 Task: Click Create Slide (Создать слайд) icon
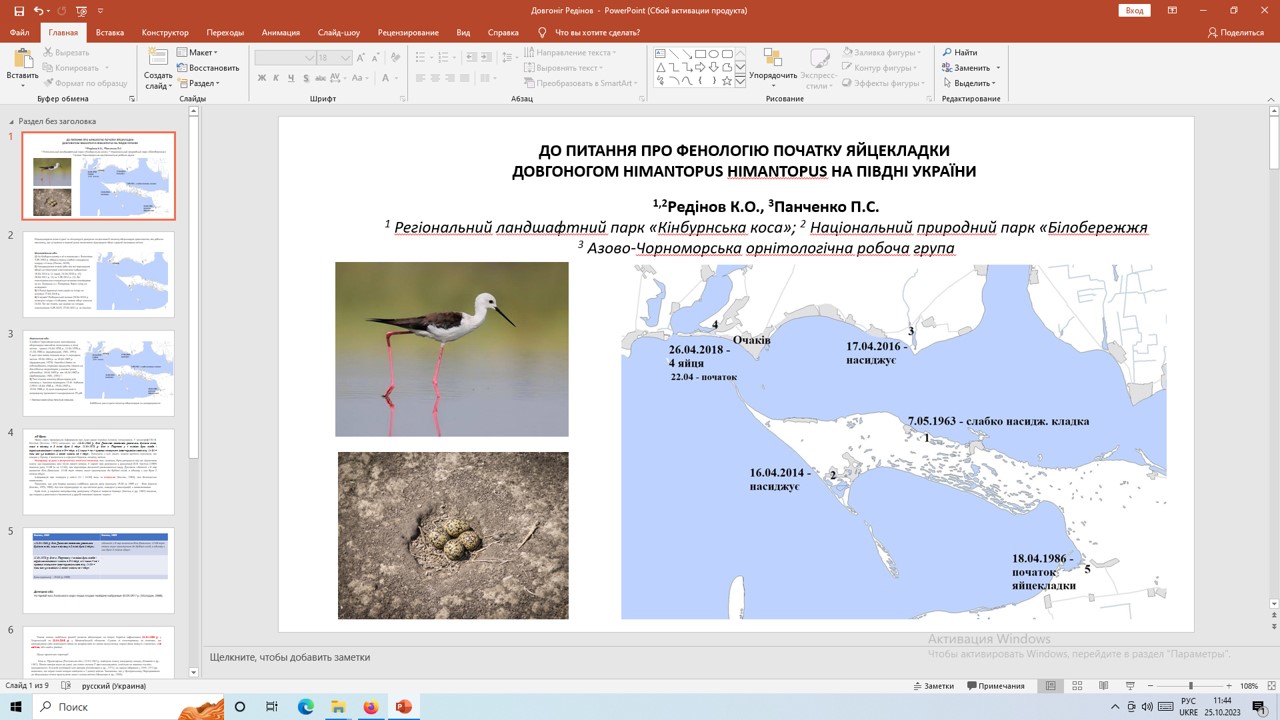click(x=158, y=58)
